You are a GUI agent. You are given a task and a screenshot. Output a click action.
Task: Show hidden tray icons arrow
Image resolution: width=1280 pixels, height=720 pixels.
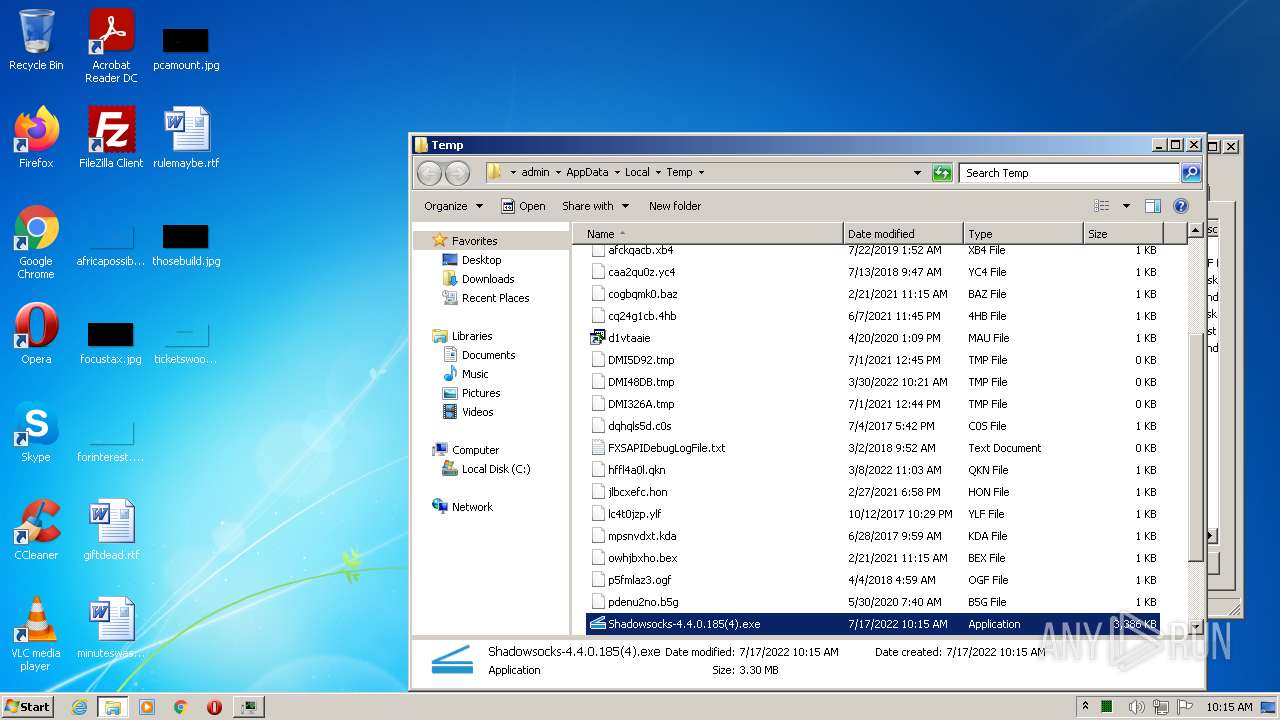click(1085, 707)
